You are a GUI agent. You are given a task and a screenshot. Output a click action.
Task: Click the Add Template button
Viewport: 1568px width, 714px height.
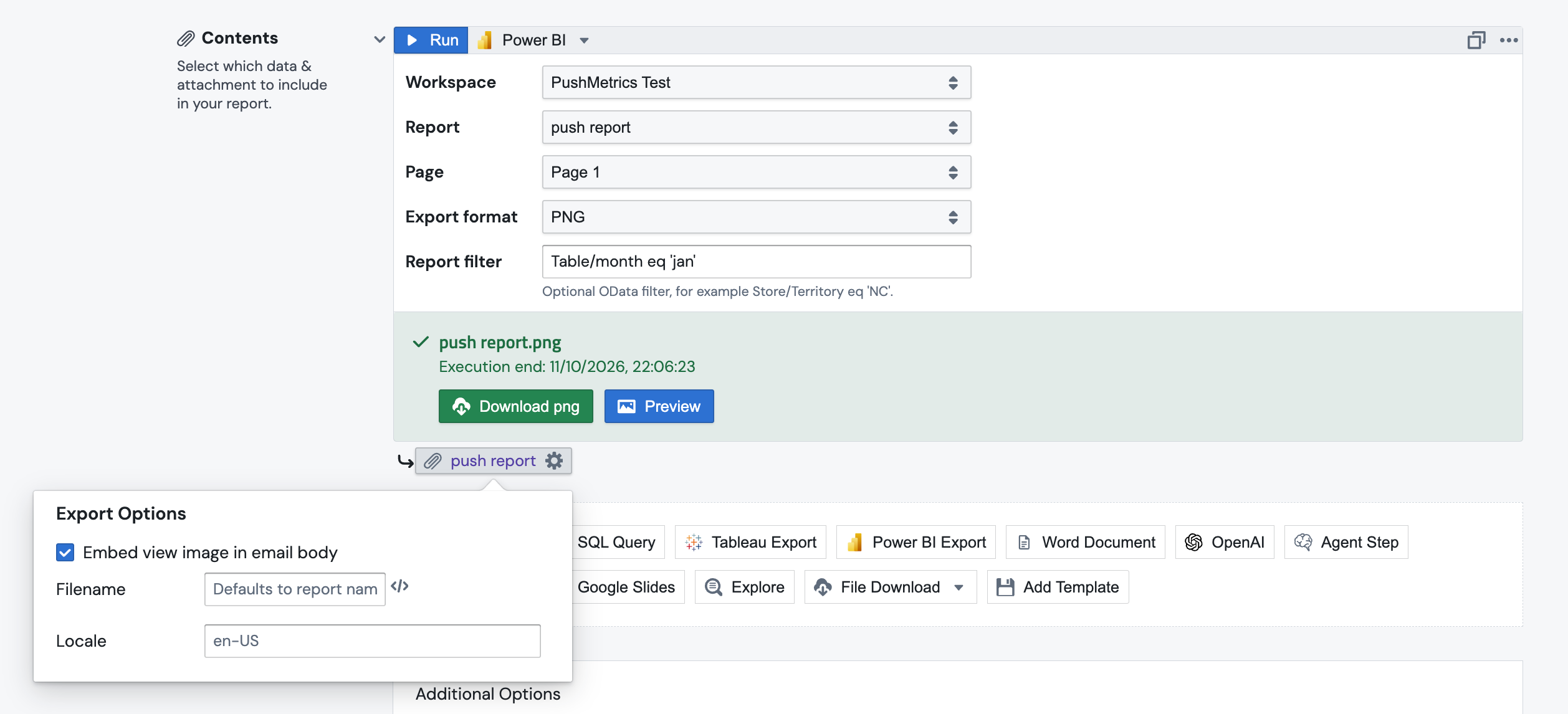click(x=1058, y=587)
